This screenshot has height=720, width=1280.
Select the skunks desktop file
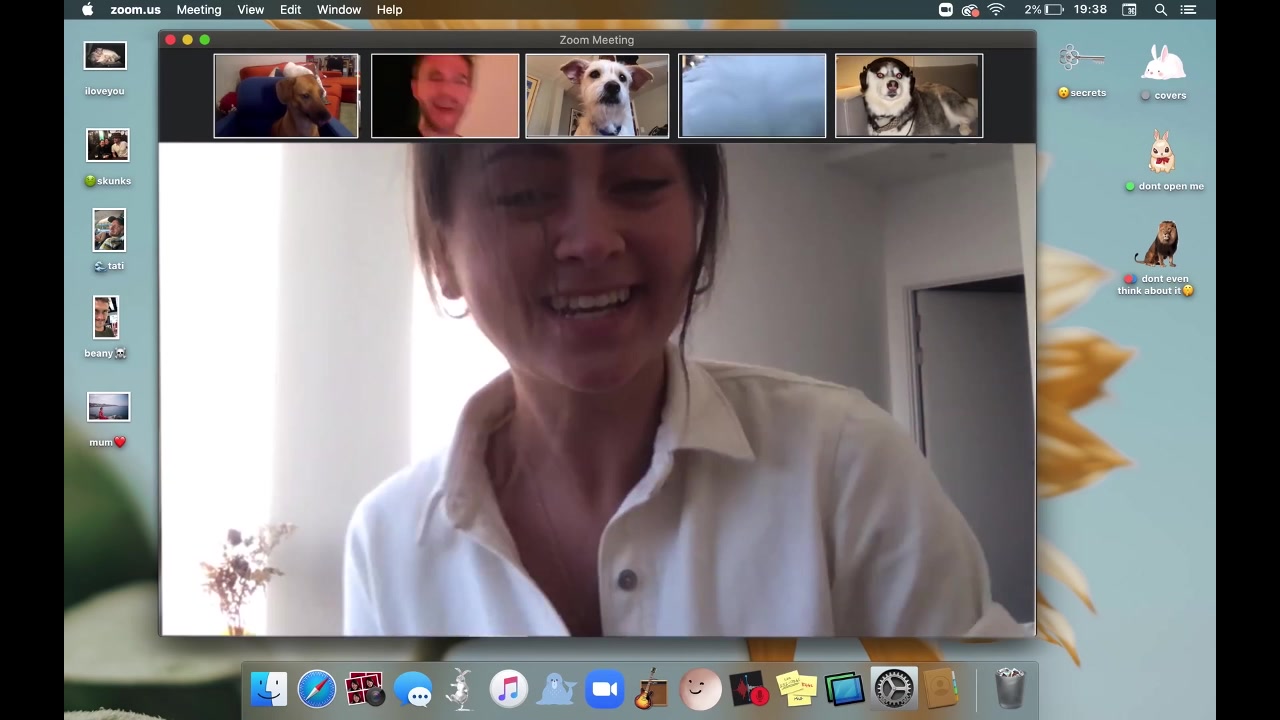108,158
